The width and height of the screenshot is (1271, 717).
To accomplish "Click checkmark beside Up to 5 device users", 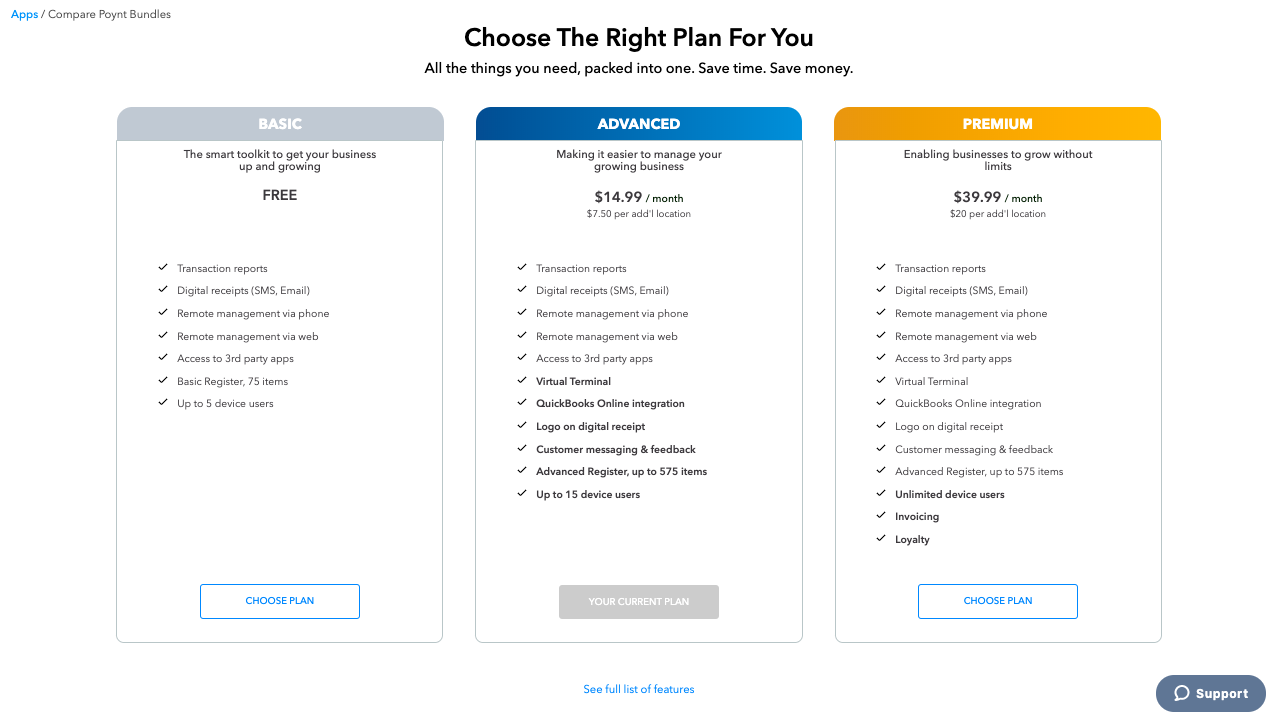I will point(163,402).
